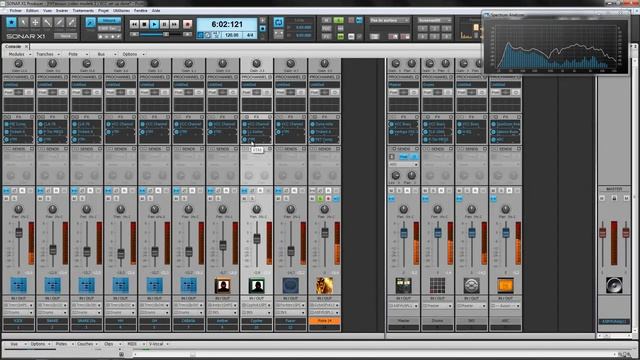Click the 6:02:121 time display
The width and height of the screenshot is (640, 360).
tap(227, 24)
